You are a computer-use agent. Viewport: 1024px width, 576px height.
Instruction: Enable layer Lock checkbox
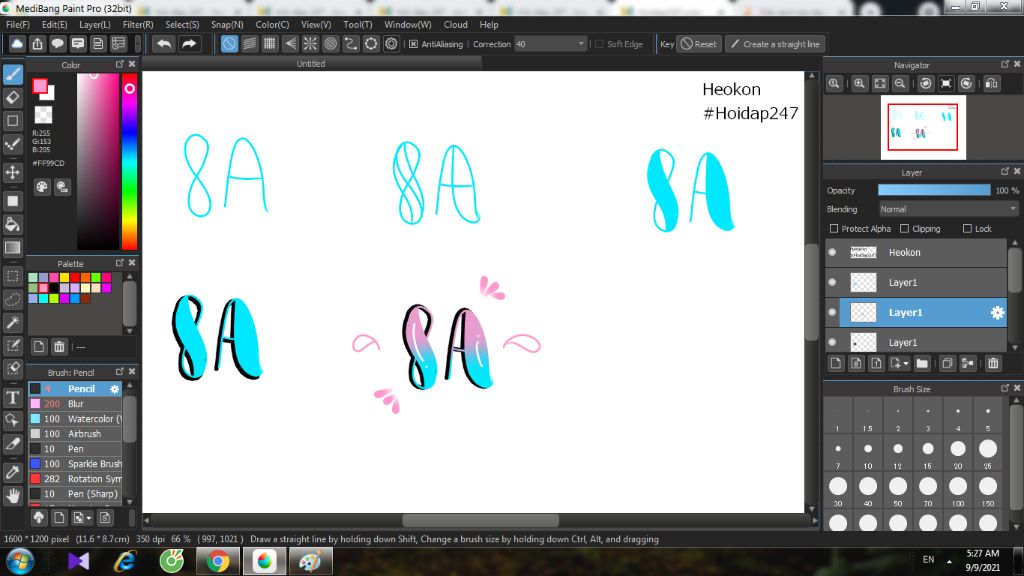967,229
